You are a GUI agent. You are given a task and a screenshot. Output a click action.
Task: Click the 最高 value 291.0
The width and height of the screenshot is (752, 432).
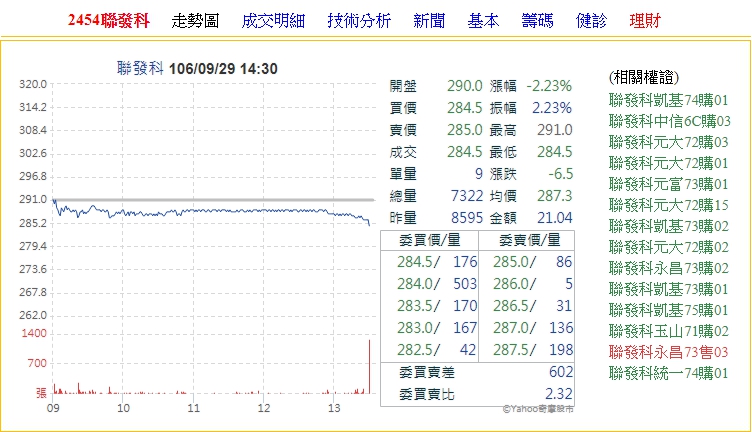tap(554, 130)
